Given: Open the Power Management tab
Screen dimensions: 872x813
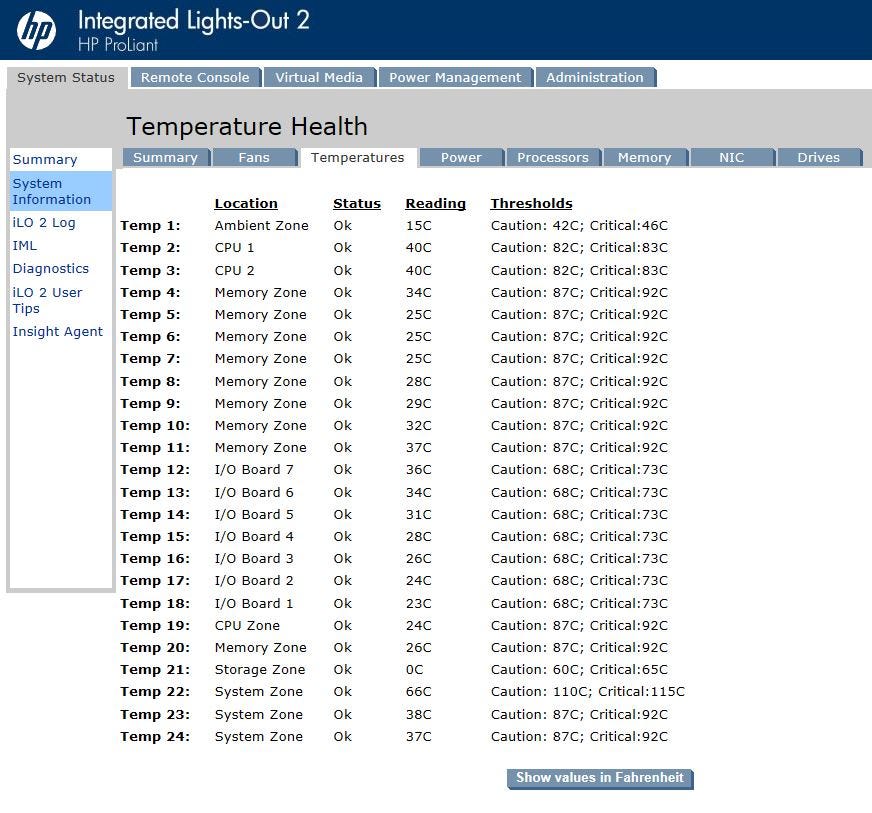Looking at the screenshot, I should pos(455,78).
